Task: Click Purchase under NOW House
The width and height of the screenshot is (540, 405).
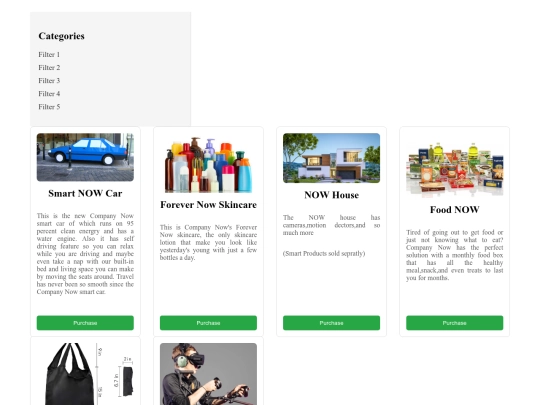Action: [x=331, y=323]
